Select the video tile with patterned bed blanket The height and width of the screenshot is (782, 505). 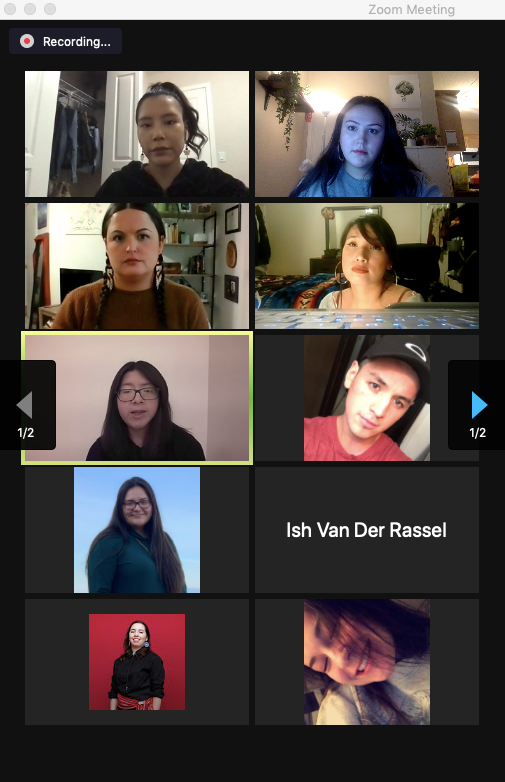click(367, 266)
